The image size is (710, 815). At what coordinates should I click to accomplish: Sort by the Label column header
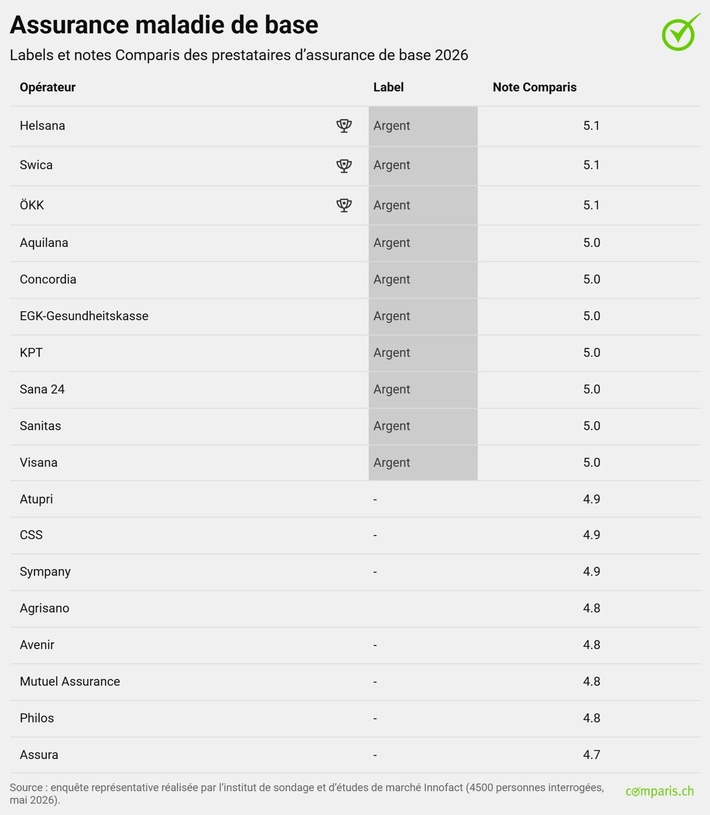[x=388, y=87]
